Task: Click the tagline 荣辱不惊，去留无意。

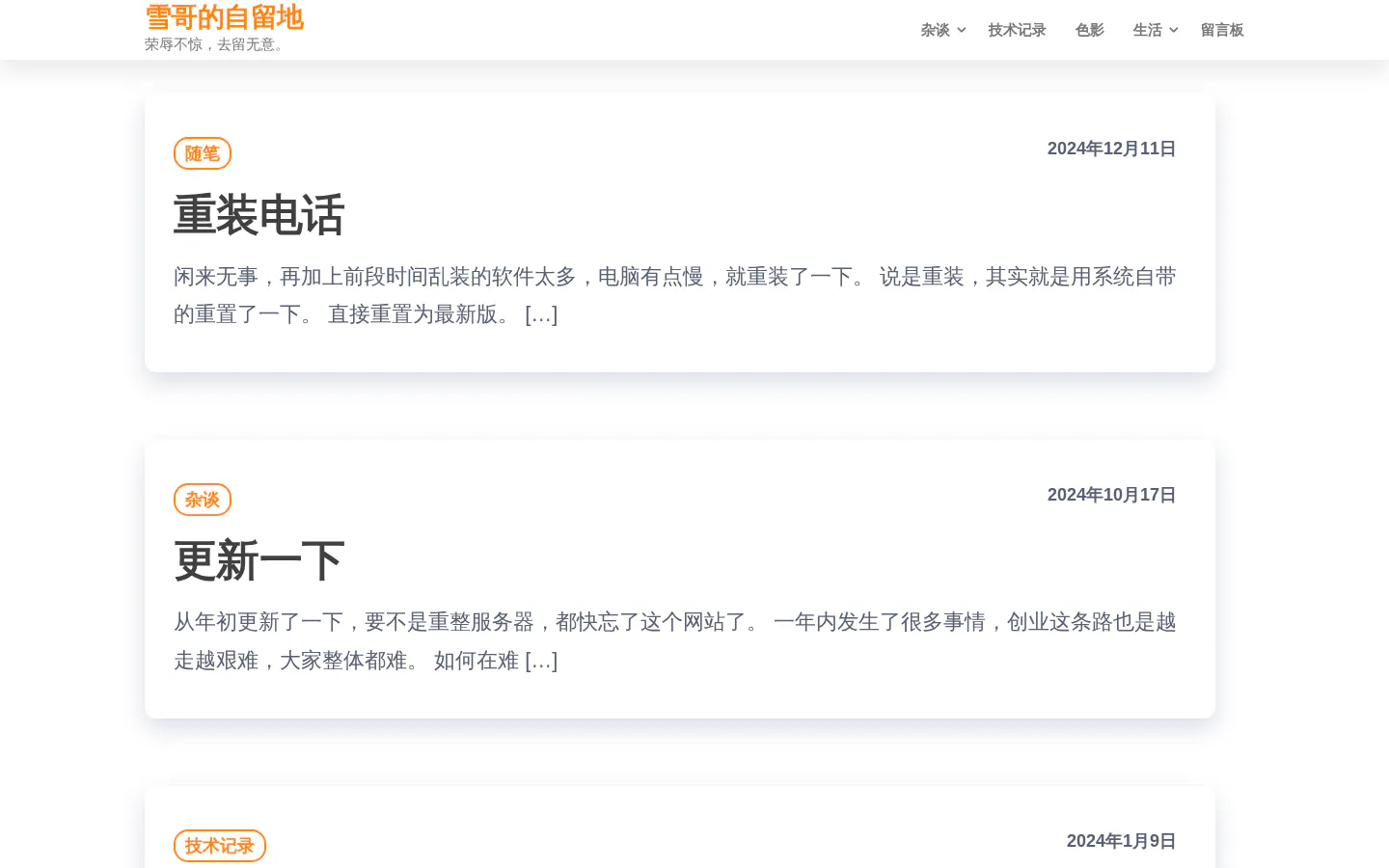Action: click(x=216, y=44)
